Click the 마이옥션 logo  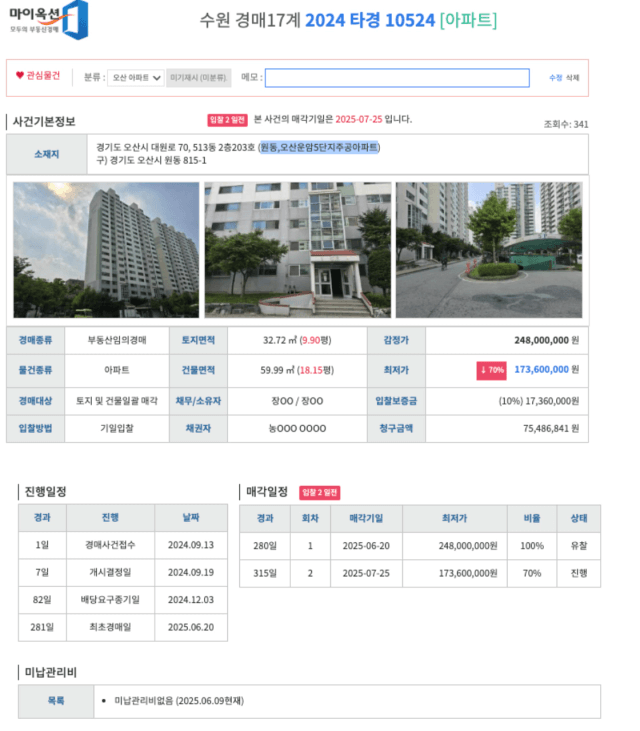pyautogui.click(x=48, y=20)
